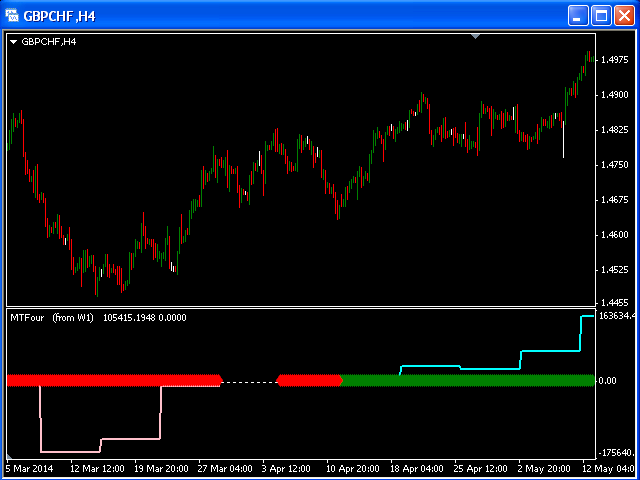Minimize the GBPCHF,H4 chart window

(x=579, y=15)
